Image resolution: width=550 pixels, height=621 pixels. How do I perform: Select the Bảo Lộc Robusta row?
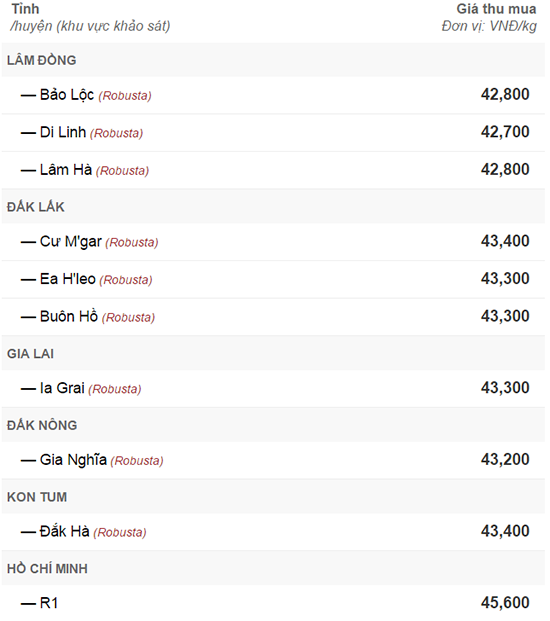tap(273, 95)
